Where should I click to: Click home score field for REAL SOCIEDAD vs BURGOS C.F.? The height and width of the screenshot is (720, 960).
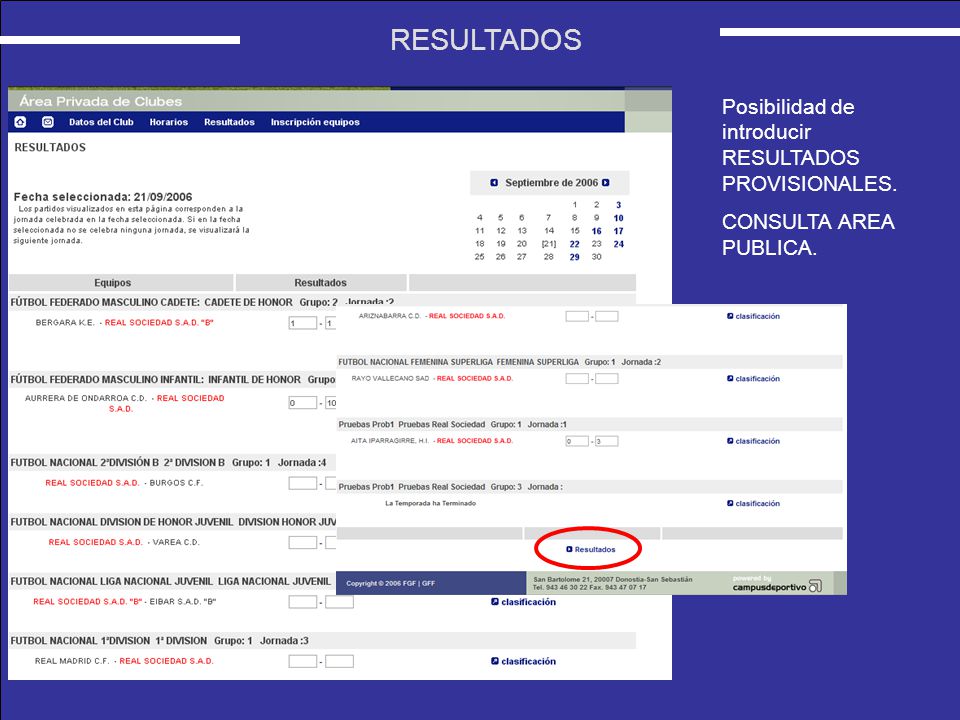(x=302, y=483)
